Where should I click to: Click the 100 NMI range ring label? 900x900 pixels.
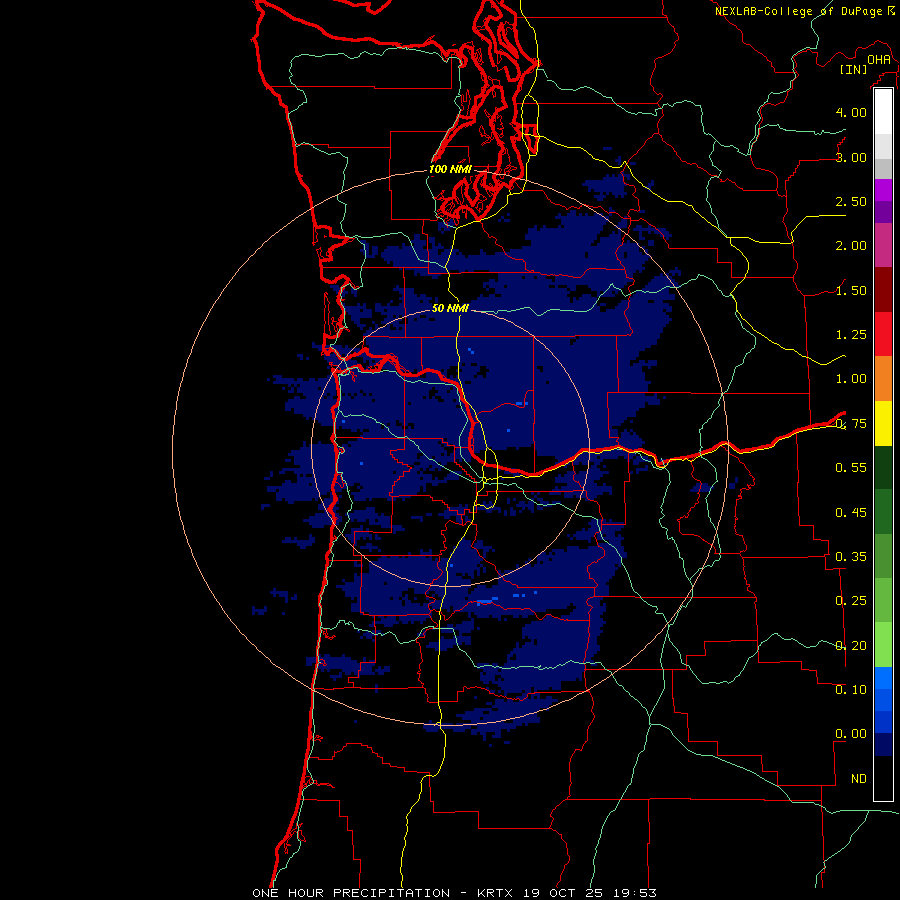click(450, 169)
